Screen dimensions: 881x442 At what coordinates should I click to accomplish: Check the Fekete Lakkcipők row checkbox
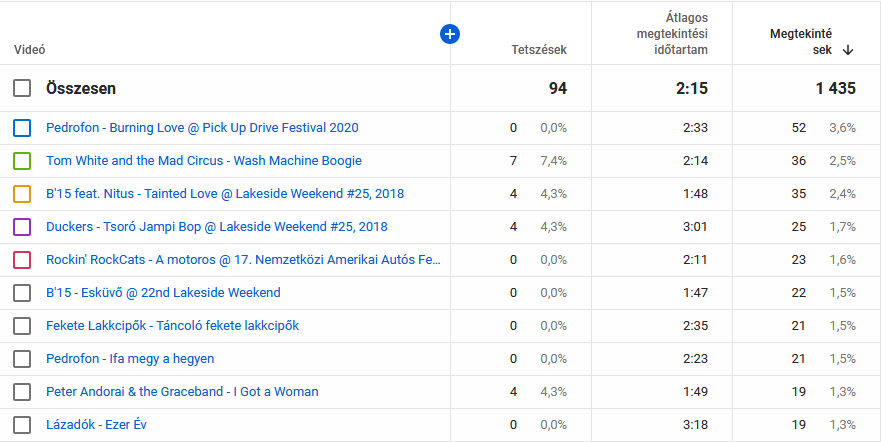22,326
